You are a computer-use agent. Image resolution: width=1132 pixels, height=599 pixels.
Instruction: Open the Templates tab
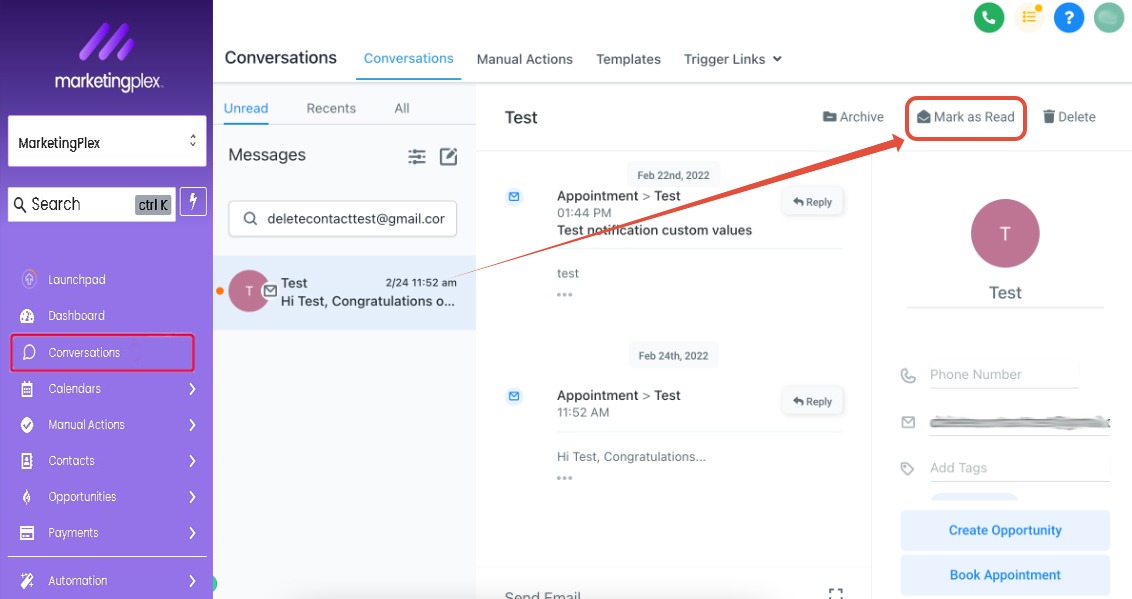(x=628, y=59)
